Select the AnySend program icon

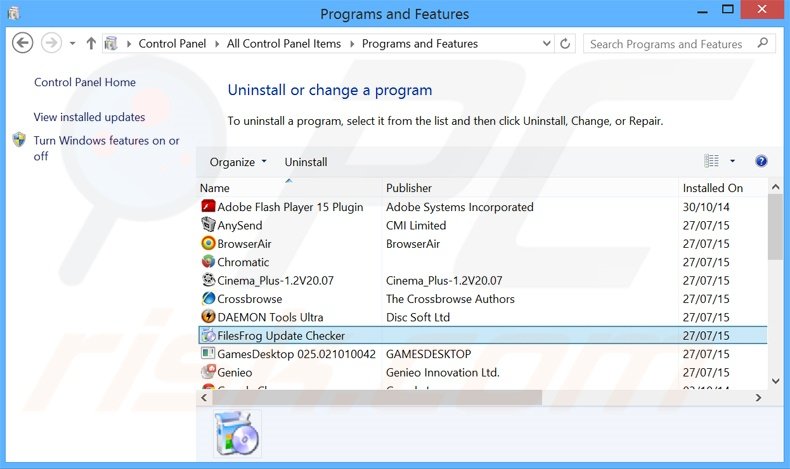(208, 224)
